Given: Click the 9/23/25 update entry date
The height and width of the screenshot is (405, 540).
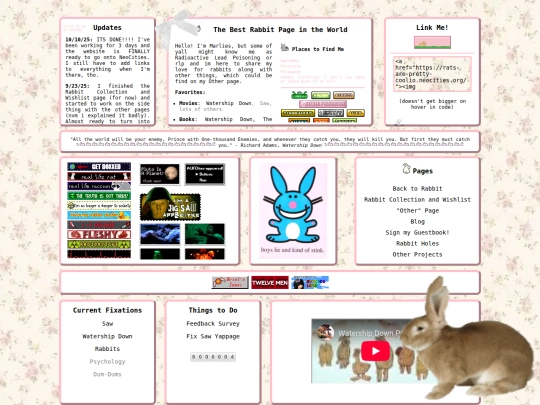Looking at the screenshot, I should tap(77, 86).
